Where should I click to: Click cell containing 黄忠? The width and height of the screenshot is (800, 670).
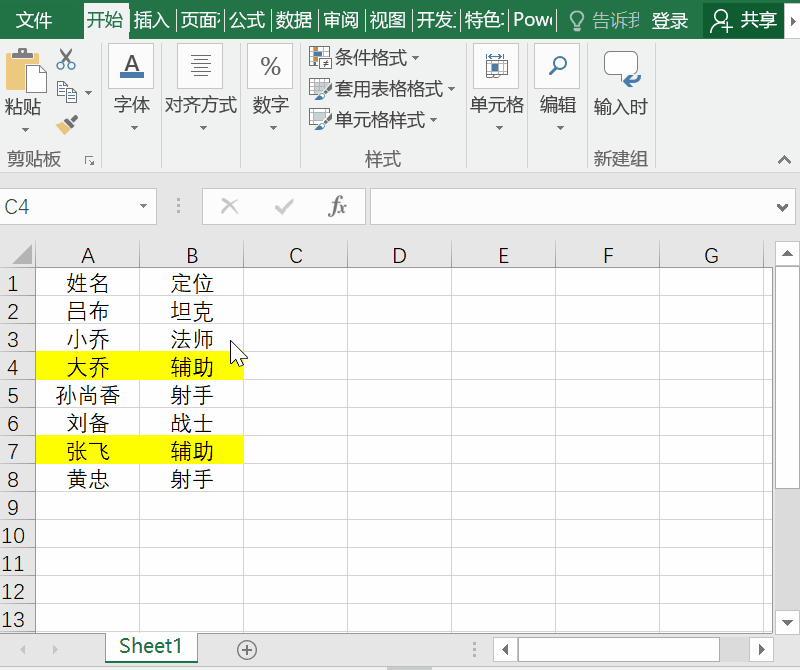coord(88,479)
